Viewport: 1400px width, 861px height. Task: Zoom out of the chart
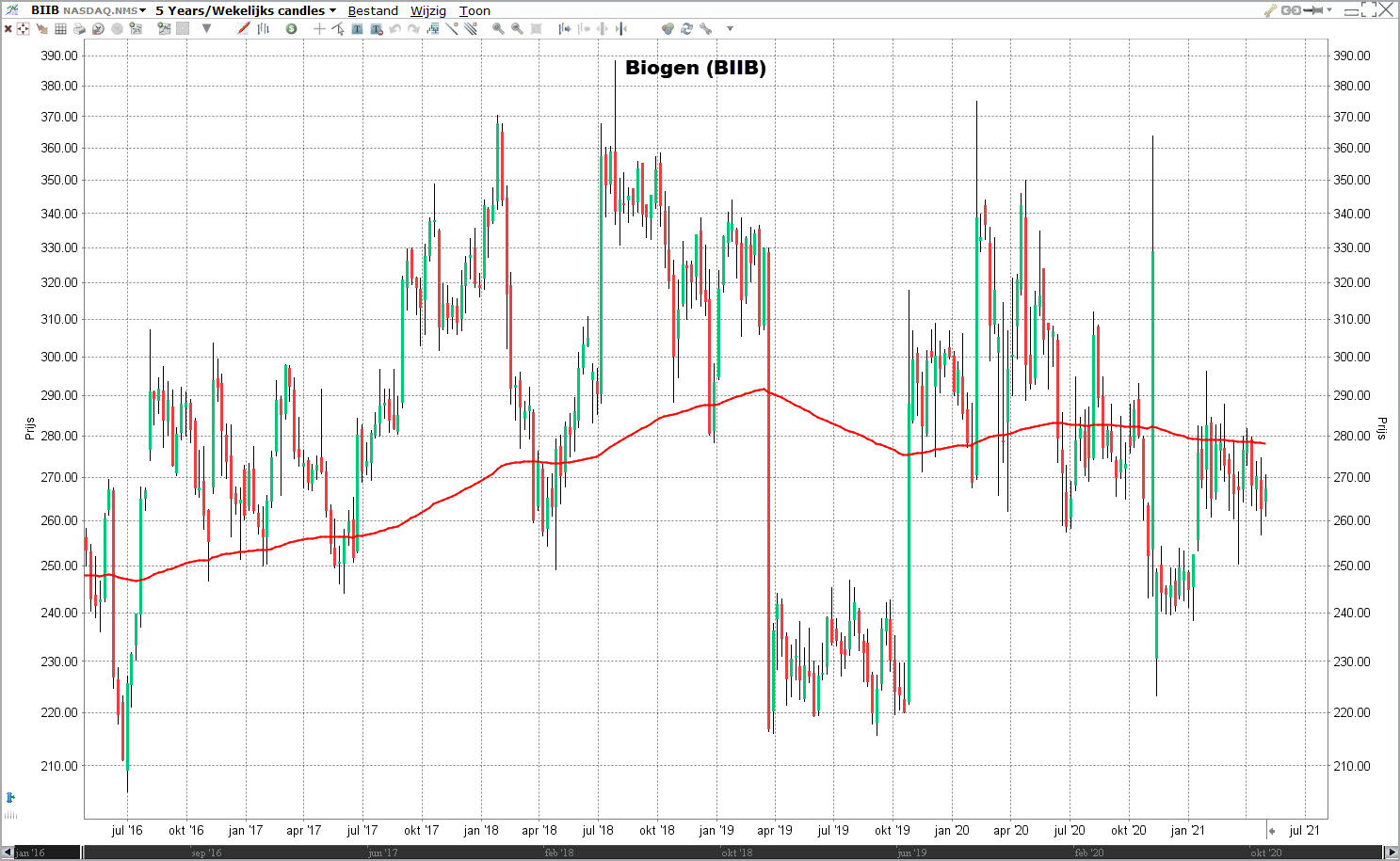pos(517,29)
